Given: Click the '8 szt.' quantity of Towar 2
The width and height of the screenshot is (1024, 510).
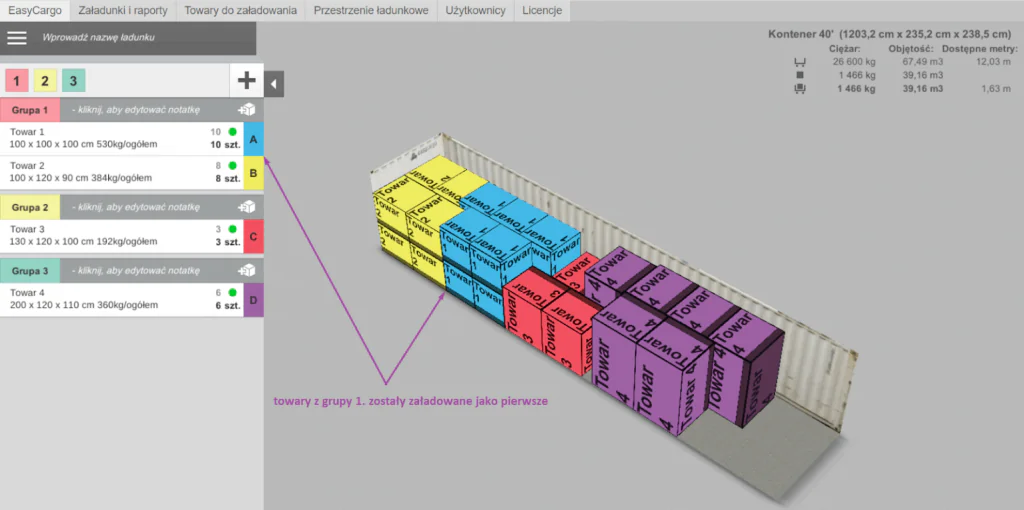Looking at the screenshot, I should tap(228, 178).
